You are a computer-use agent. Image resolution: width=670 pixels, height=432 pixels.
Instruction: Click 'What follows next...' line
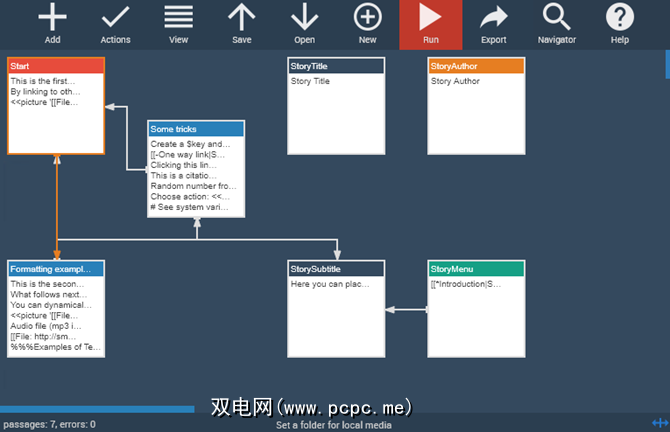(49, 294)
